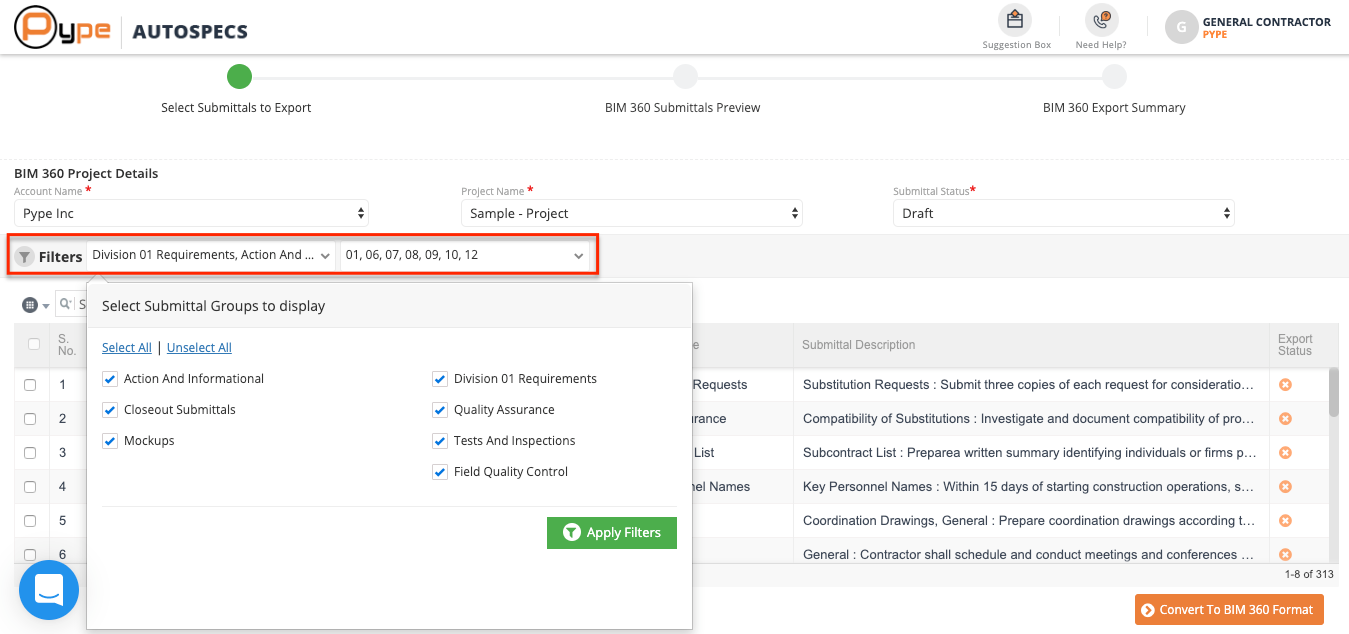The width and height of the screenshot is (1349, 634).
Task: Click Convert To BIM 360 Format
Action: click(x=1229, y=610)
